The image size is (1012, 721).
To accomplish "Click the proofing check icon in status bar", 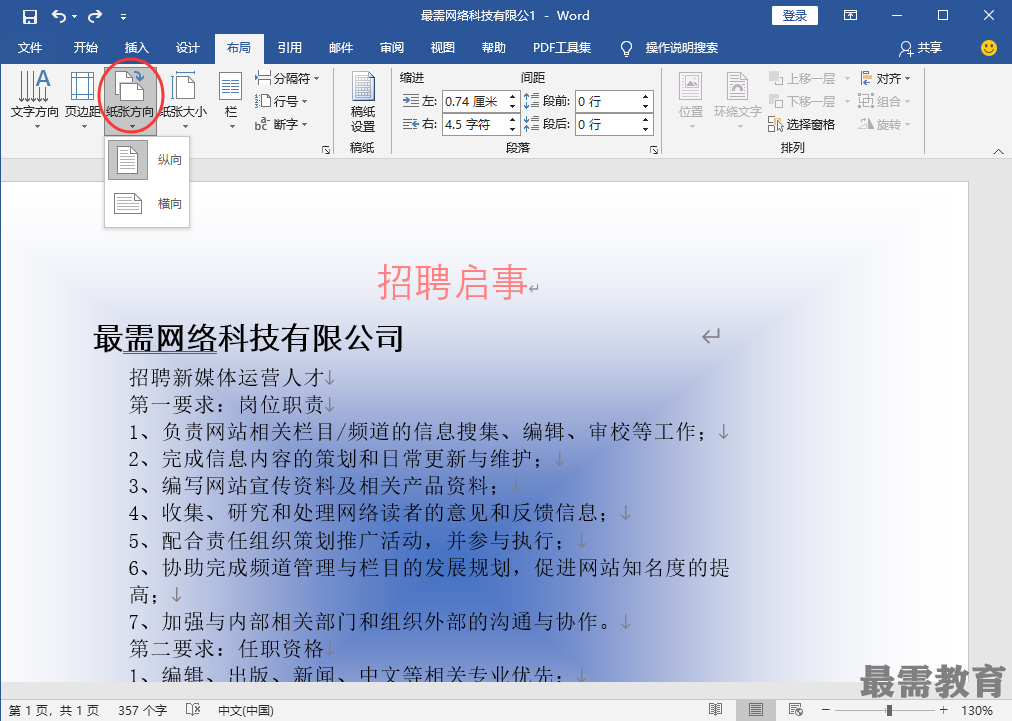I will [x=193, y=710].
